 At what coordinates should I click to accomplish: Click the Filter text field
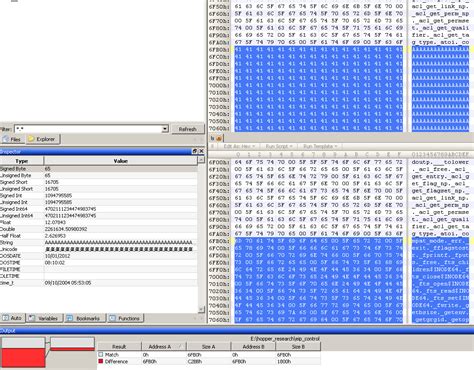[88, 129]
